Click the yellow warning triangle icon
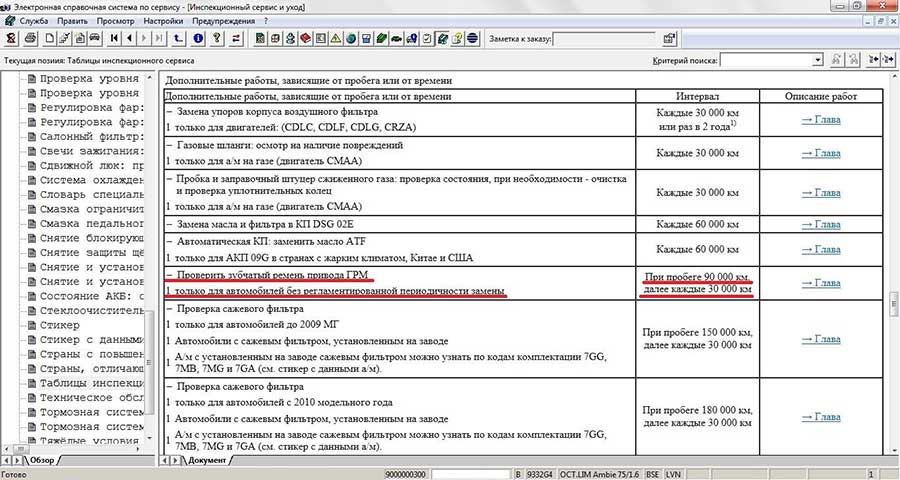900x480 pixels. [336, 38]
